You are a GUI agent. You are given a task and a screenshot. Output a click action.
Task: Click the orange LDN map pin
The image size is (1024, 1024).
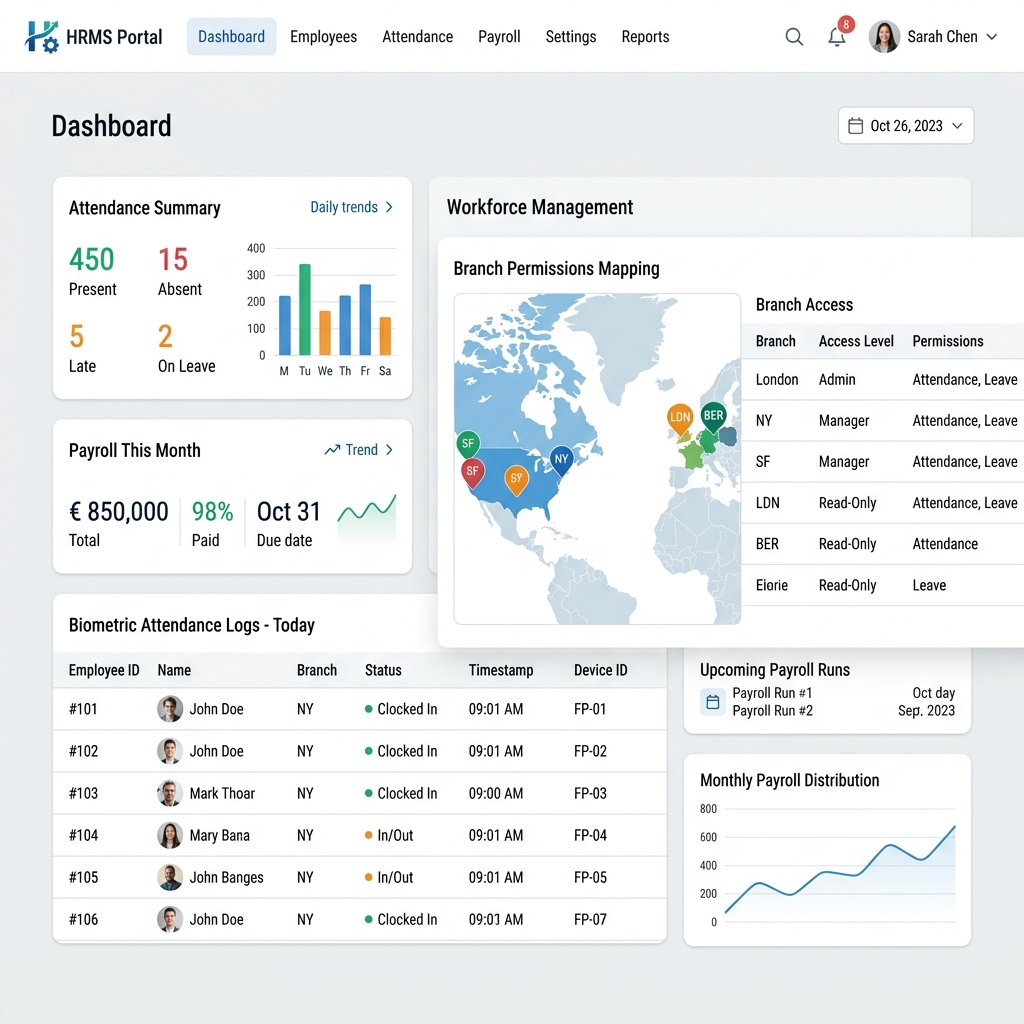point(680,419)
